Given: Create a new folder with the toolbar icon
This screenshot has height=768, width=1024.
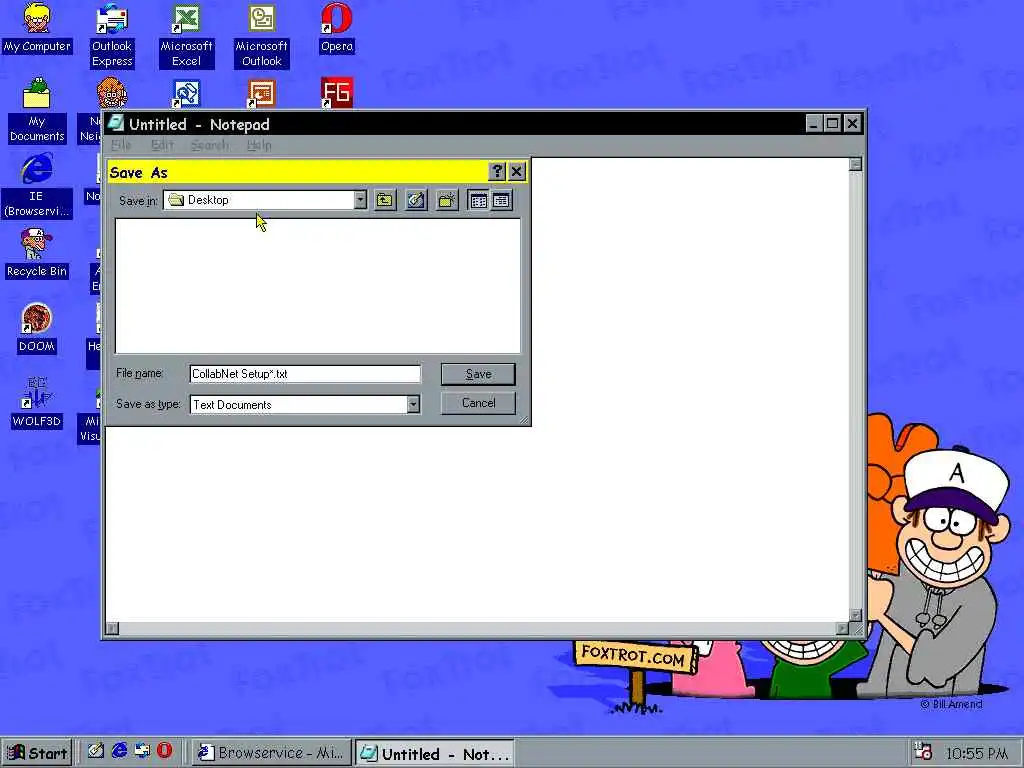Looking at the screenshot, I should [x=447, y=200].
